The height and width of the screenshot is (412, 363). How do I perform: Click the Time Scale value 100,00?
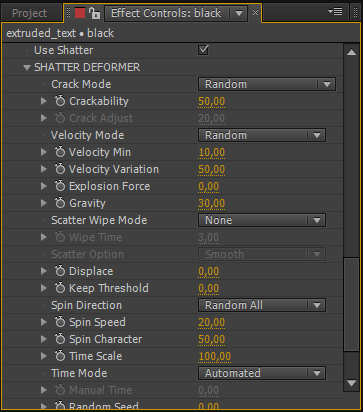tap(215, 356)
